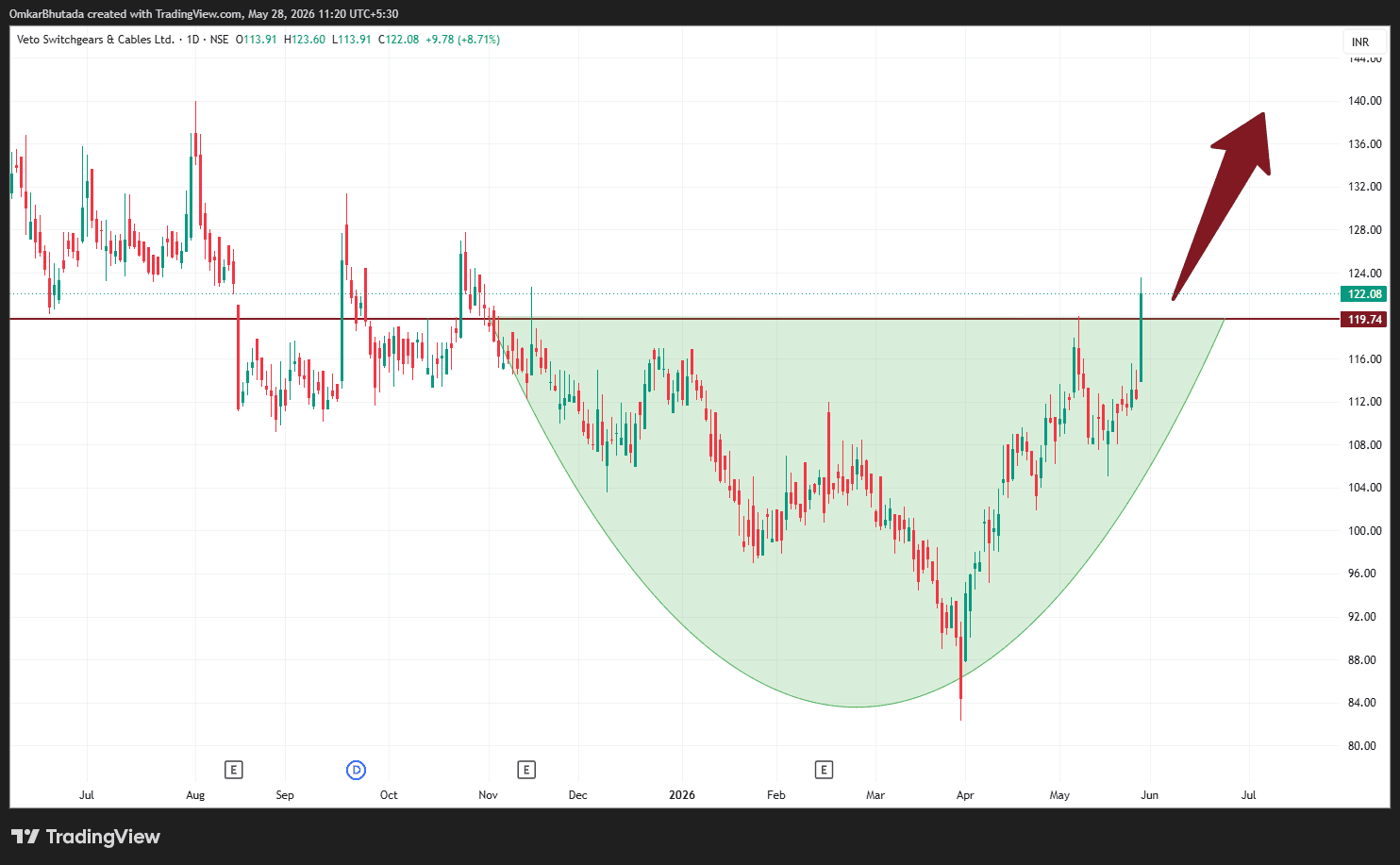This screenshot has width=1400, height=865.
Task: Open the INR currency selector
Action: 1360,42
